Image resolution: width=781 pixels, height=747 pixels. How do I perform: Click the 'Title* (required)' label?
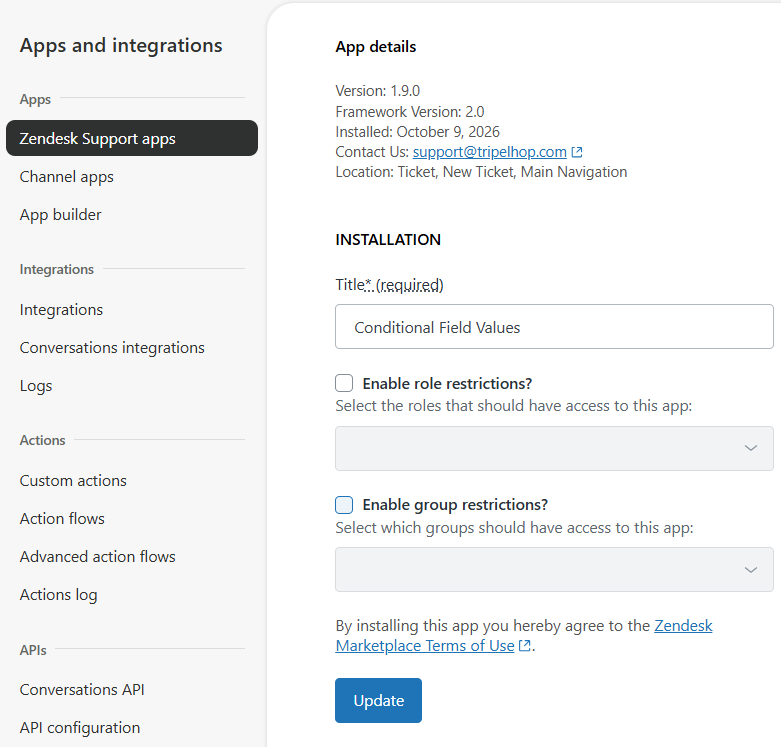coord(390,285)
